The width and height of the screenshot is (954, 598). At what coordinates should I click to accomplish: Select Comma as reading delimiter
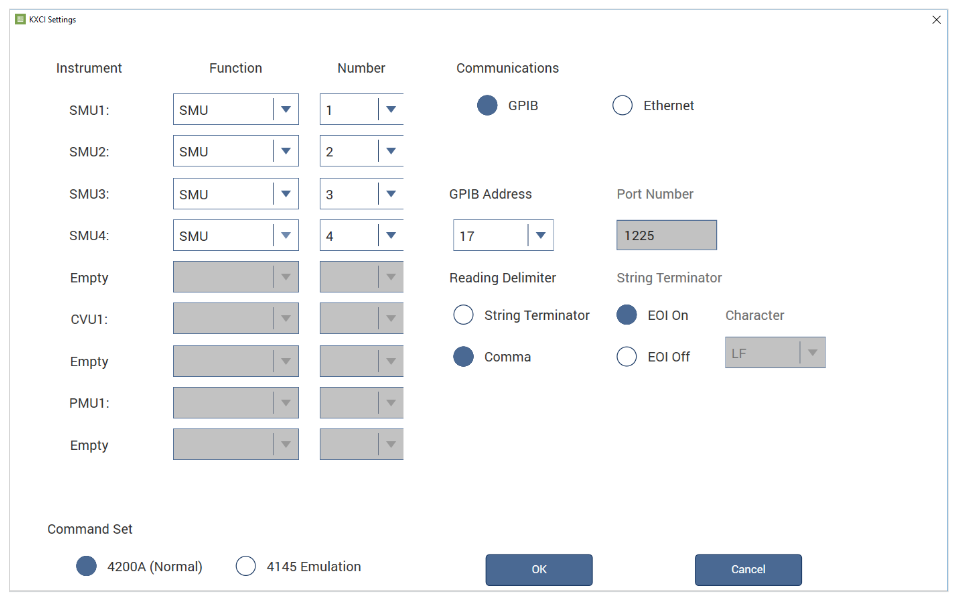pos(464,357)
